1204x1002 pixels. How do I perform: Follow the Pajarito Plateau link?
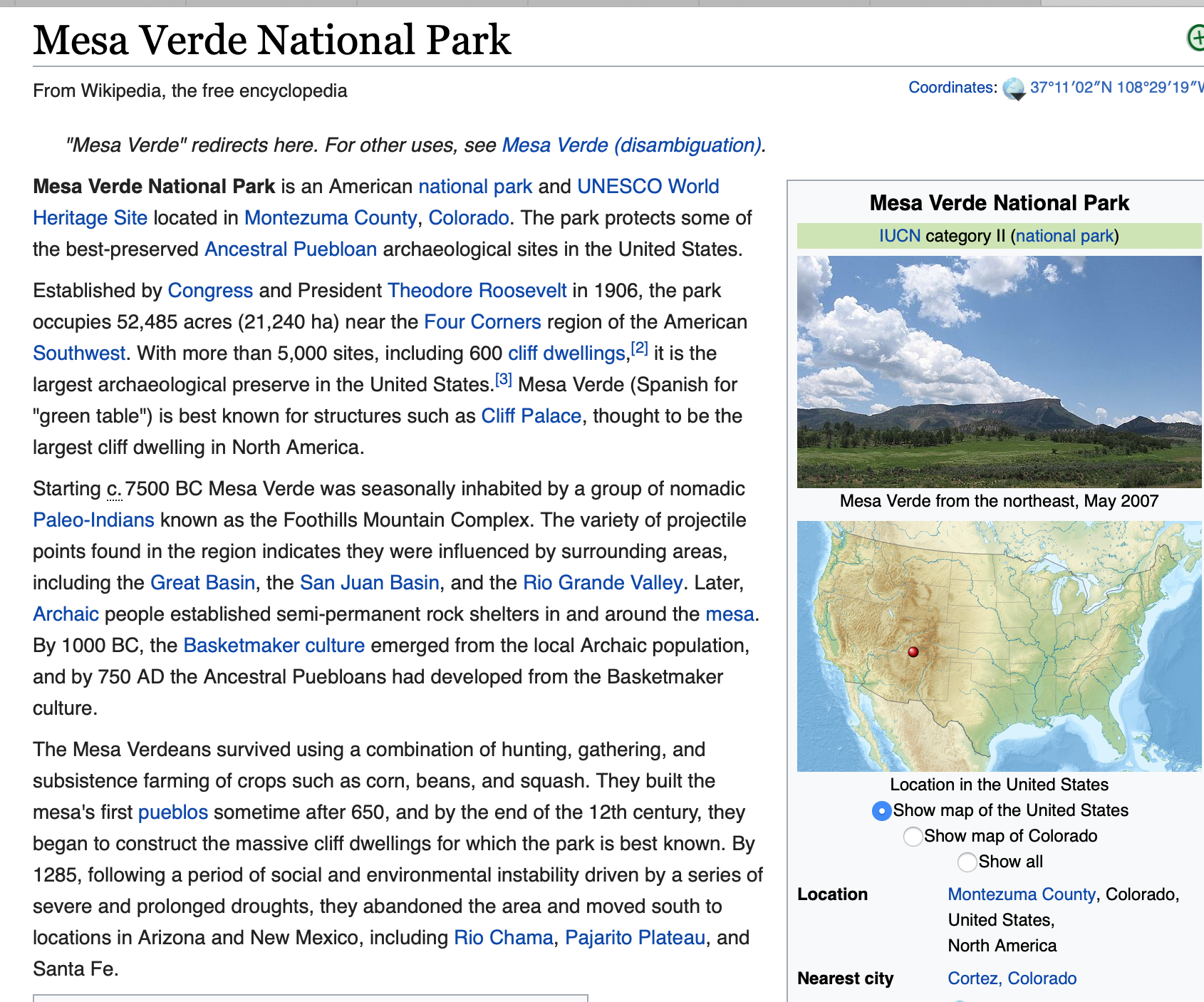(x=635, y=938)
